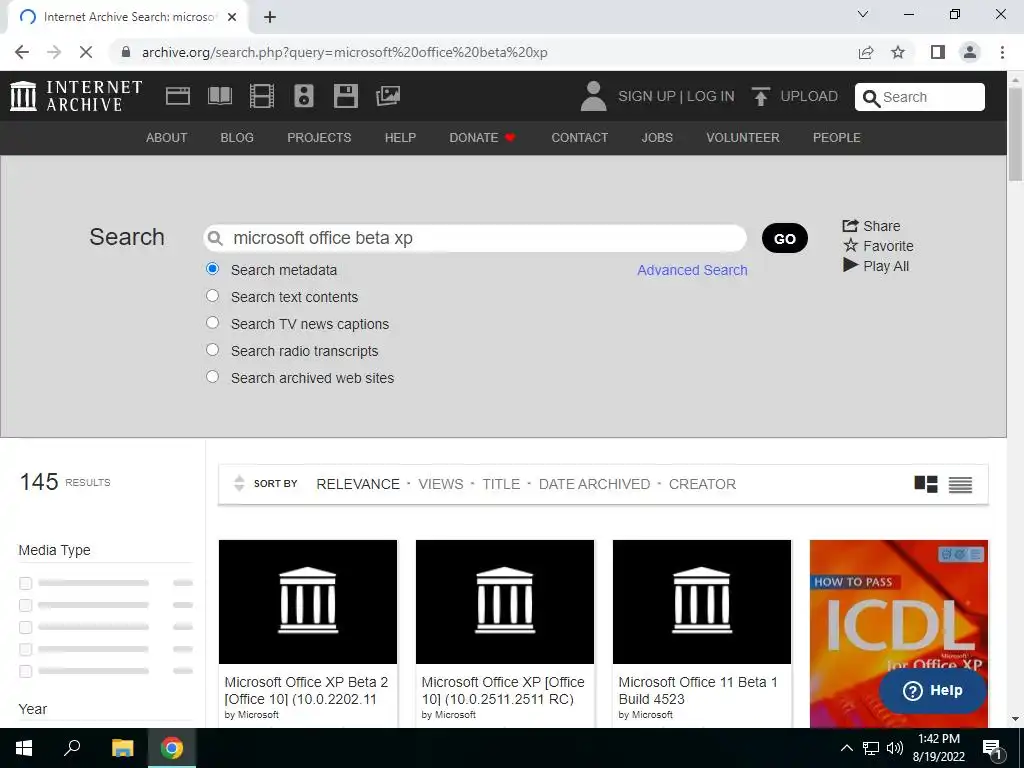
Task: Click the Play All triangle icon
Action: [x=850, y=265]
